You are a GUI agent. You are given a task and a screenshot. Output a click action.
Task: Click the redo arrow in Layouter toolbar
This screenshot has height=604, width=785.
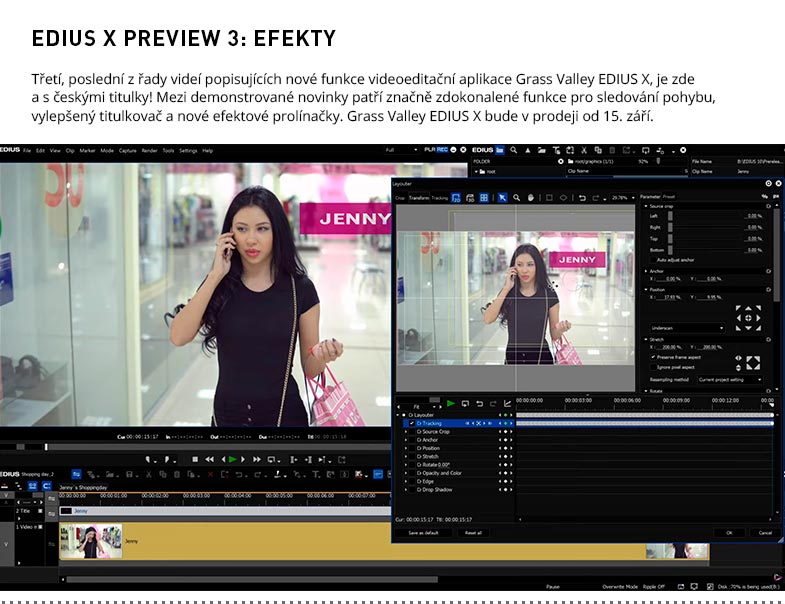tap(596, 198)
